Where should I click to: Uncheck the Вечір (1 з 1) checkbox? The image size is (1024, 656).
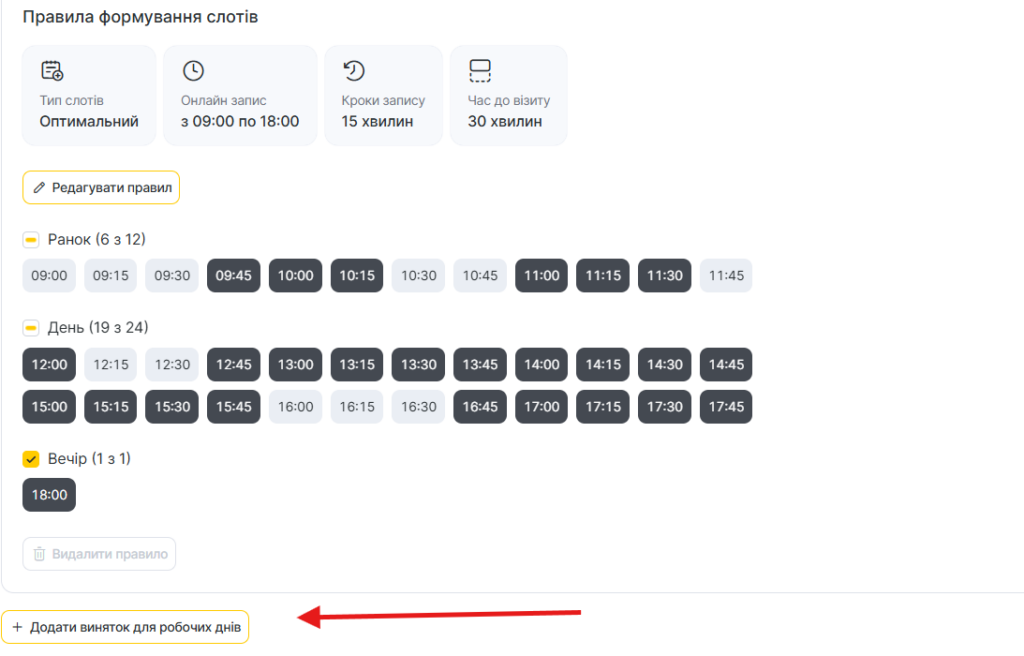31,459
